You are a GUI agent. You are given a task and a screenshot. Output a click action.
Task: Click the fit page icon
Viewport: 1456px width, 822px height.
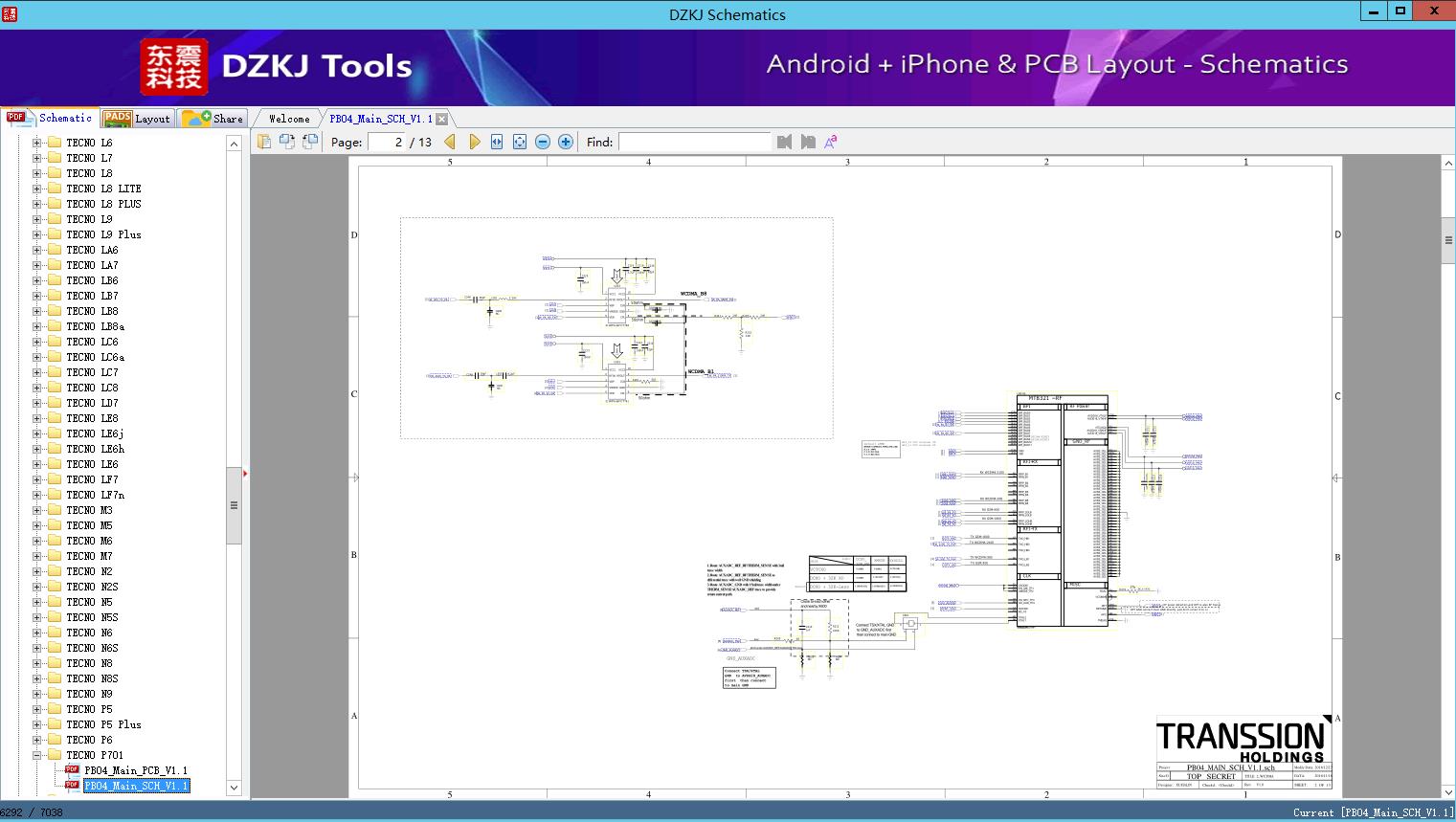(x=520, y=142)
